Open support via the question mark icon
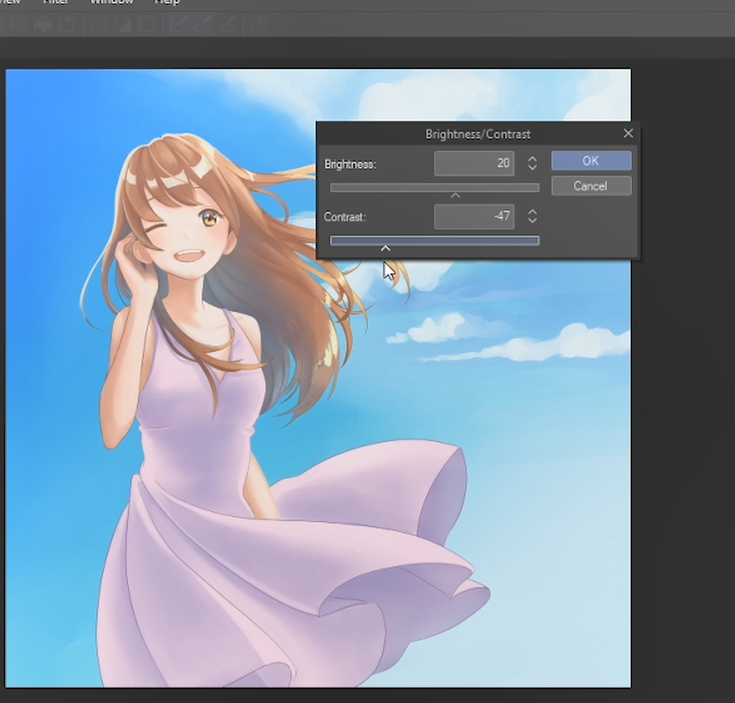Viewport: 735px width, 703px height. coord(258,25)
